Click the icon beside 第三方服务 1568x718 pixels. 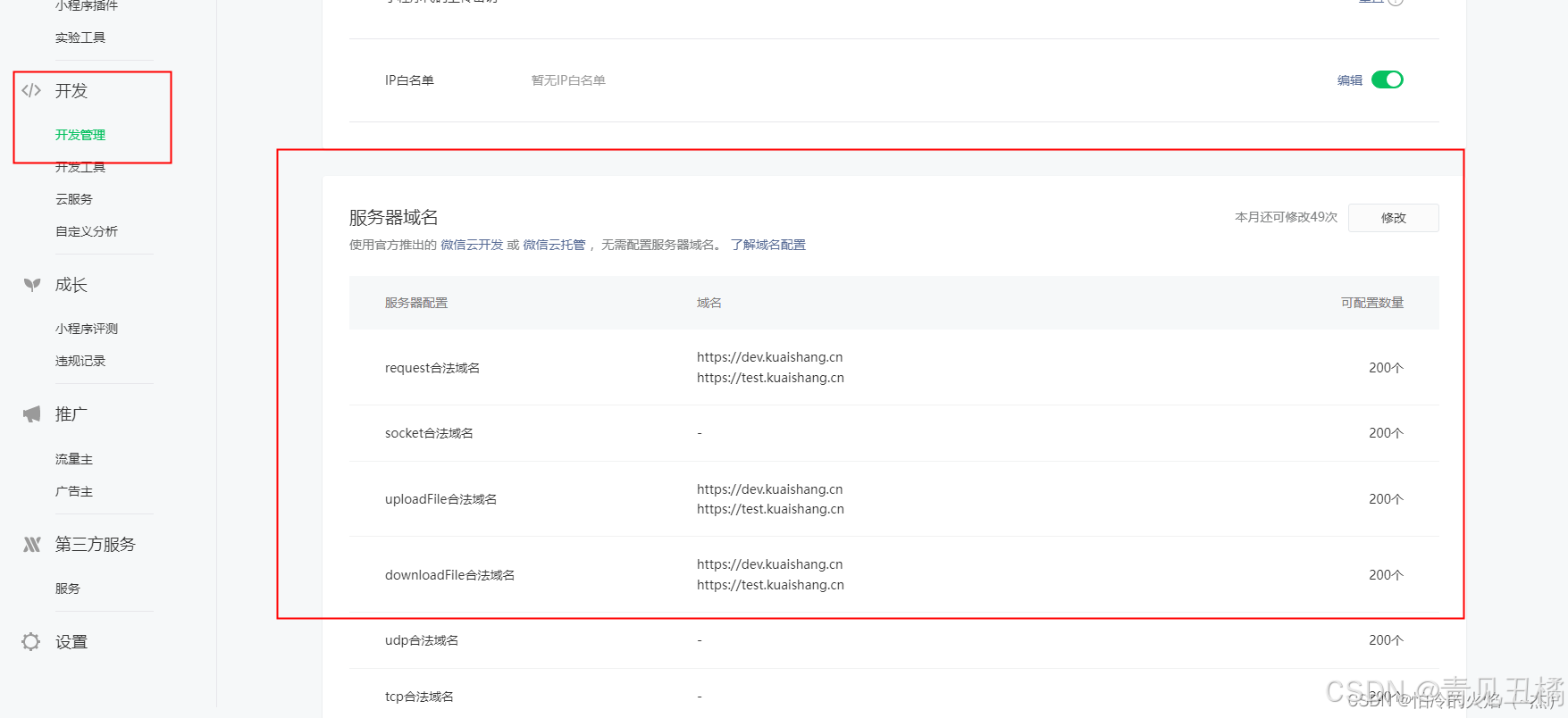pos(32,545)
